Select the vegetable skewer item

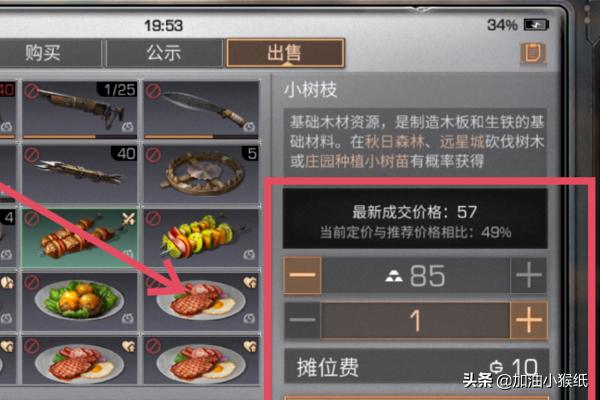click(x=201, y=238)
